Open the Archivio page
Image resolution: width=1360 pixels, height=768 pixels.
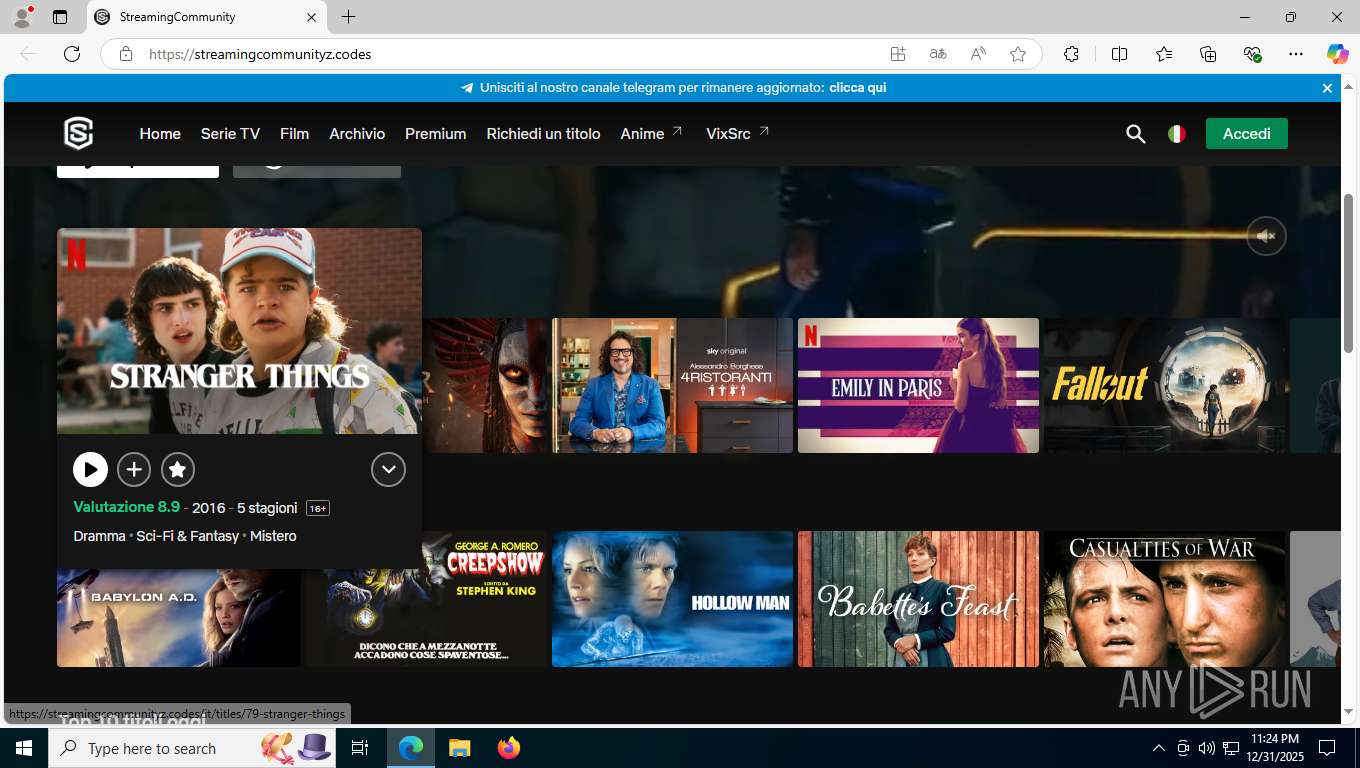pyautogui.click(x=357, y=134)
